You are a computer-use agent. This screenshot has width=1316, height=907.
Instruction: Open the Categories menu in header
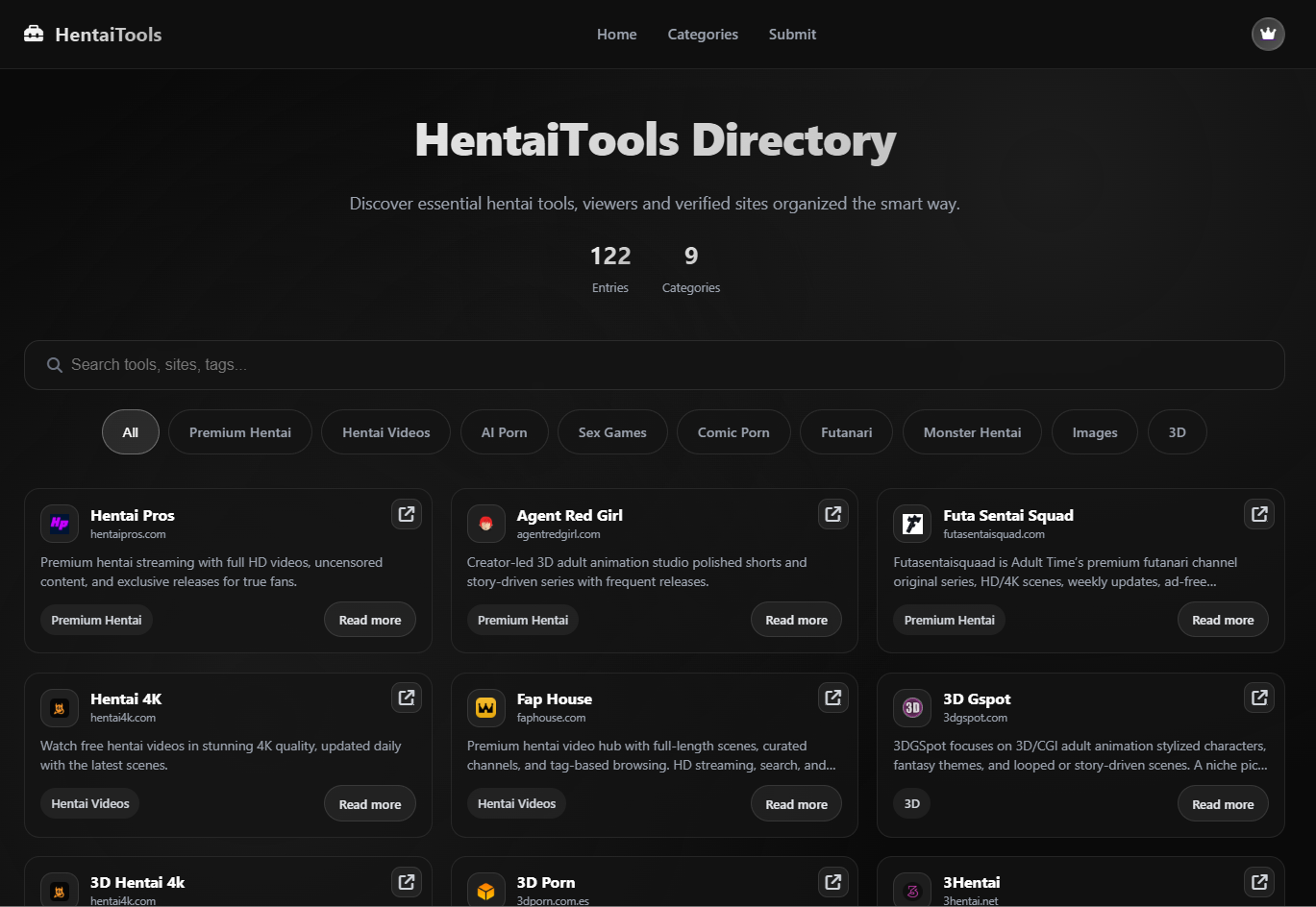pyautogui.click(x=703, y=35)
